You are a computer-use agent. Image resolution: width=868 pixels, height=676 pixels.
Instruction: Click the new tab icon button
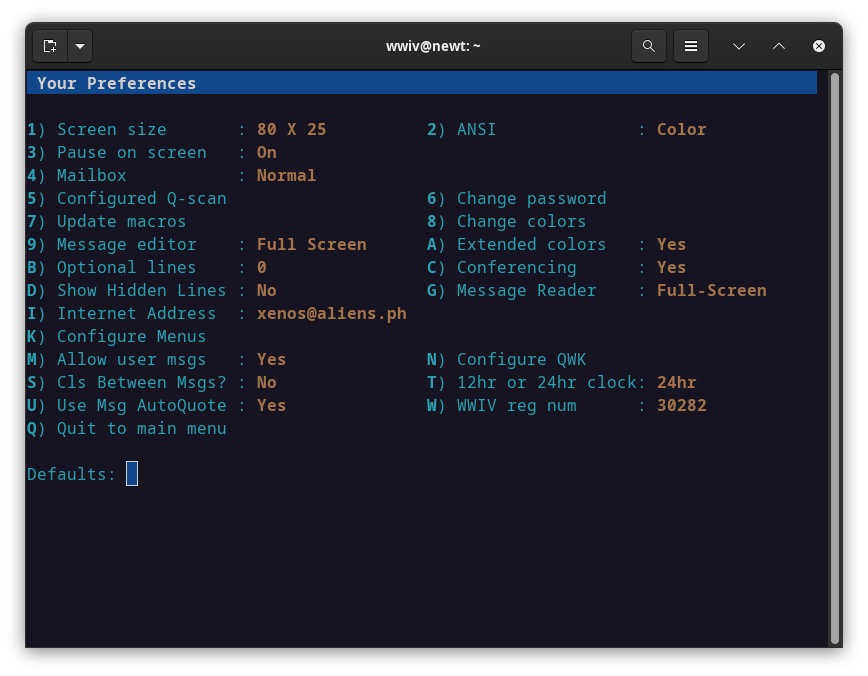(50, 46)
